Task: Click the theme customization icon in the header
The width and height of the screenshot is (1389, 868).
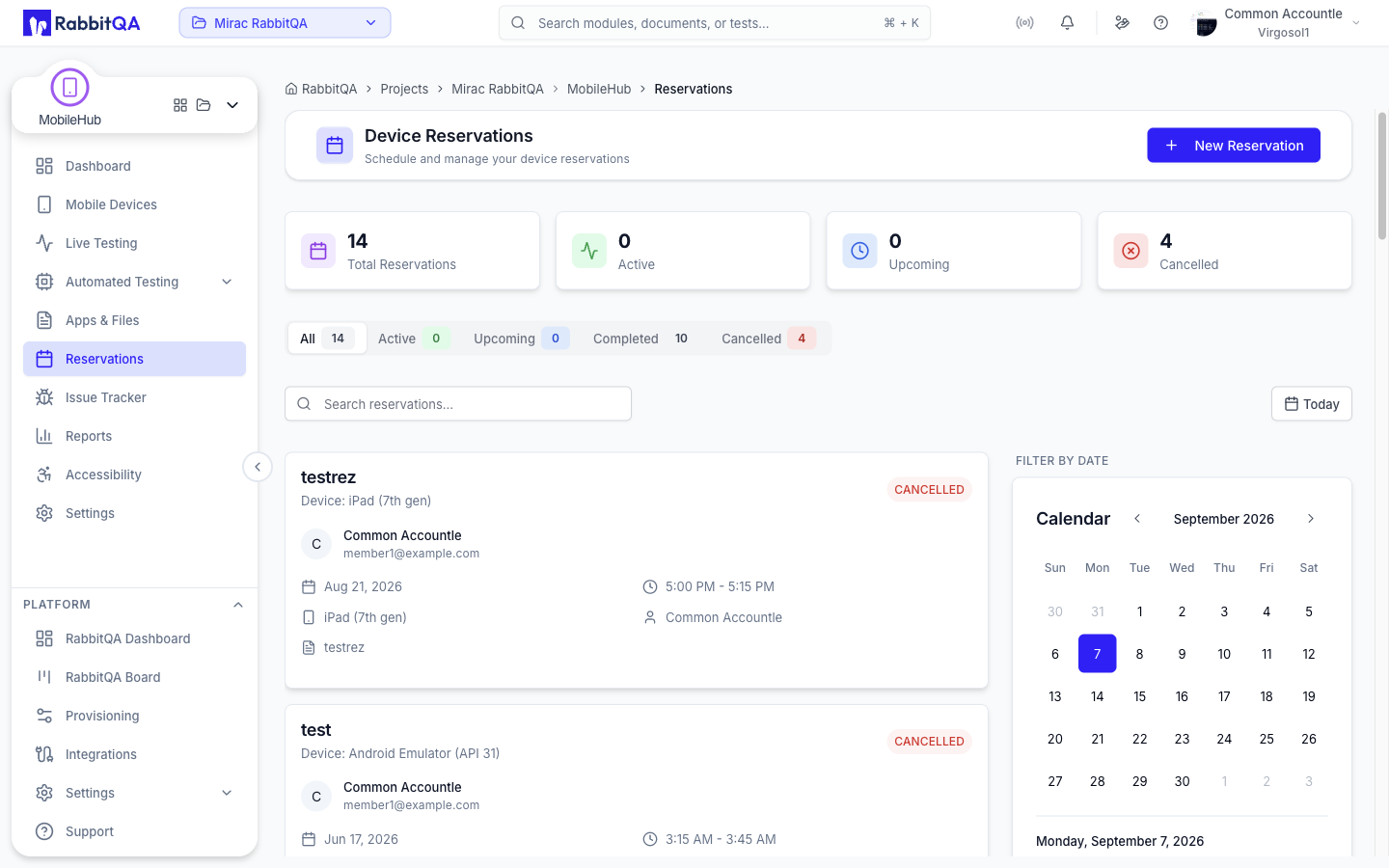Action: [x=1122, y=22]
